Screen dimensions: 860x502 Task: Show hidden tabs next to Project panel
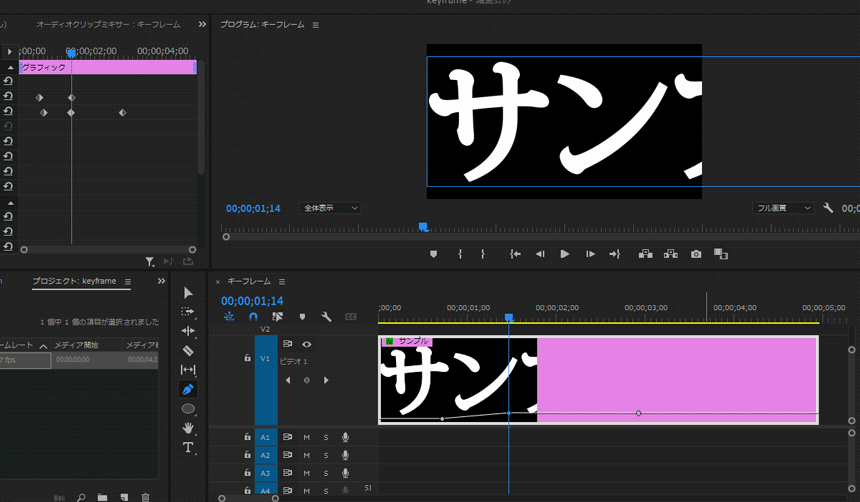[161, 281]
